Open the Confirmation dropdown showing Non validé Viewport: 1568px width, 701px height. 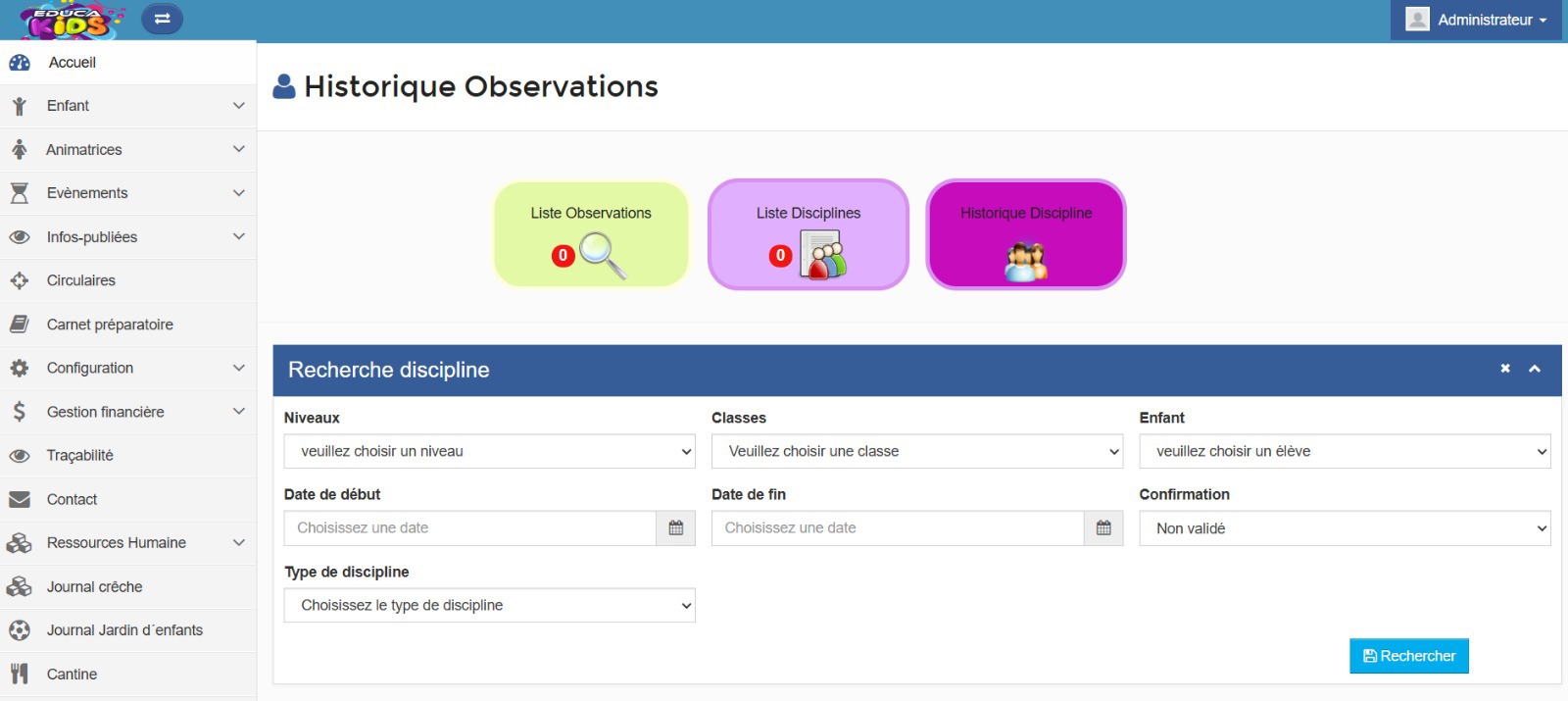(x=1345, y=528)
